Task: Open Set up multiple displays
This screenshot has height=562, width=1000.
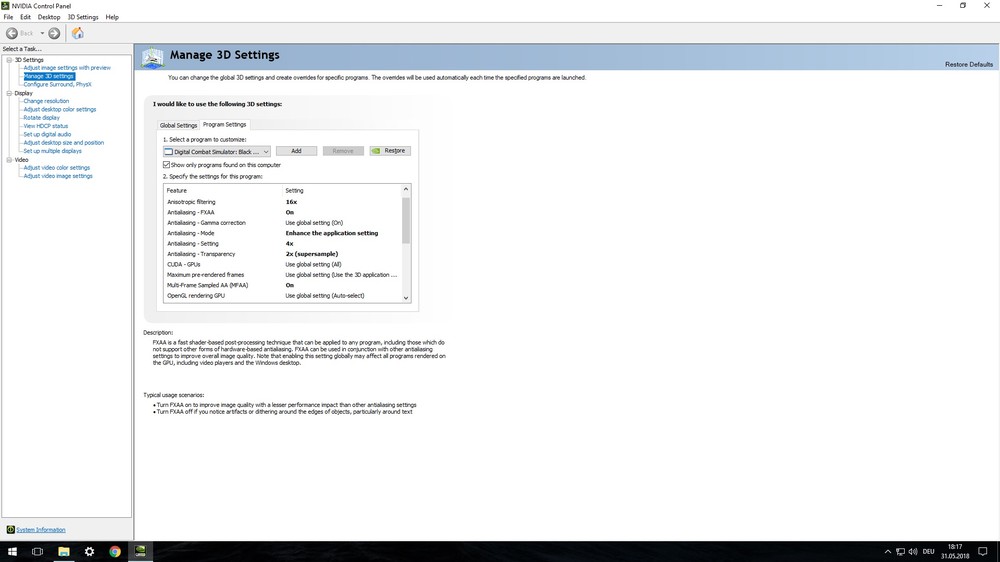Action: pyautogui.click(x=52, y=151)
